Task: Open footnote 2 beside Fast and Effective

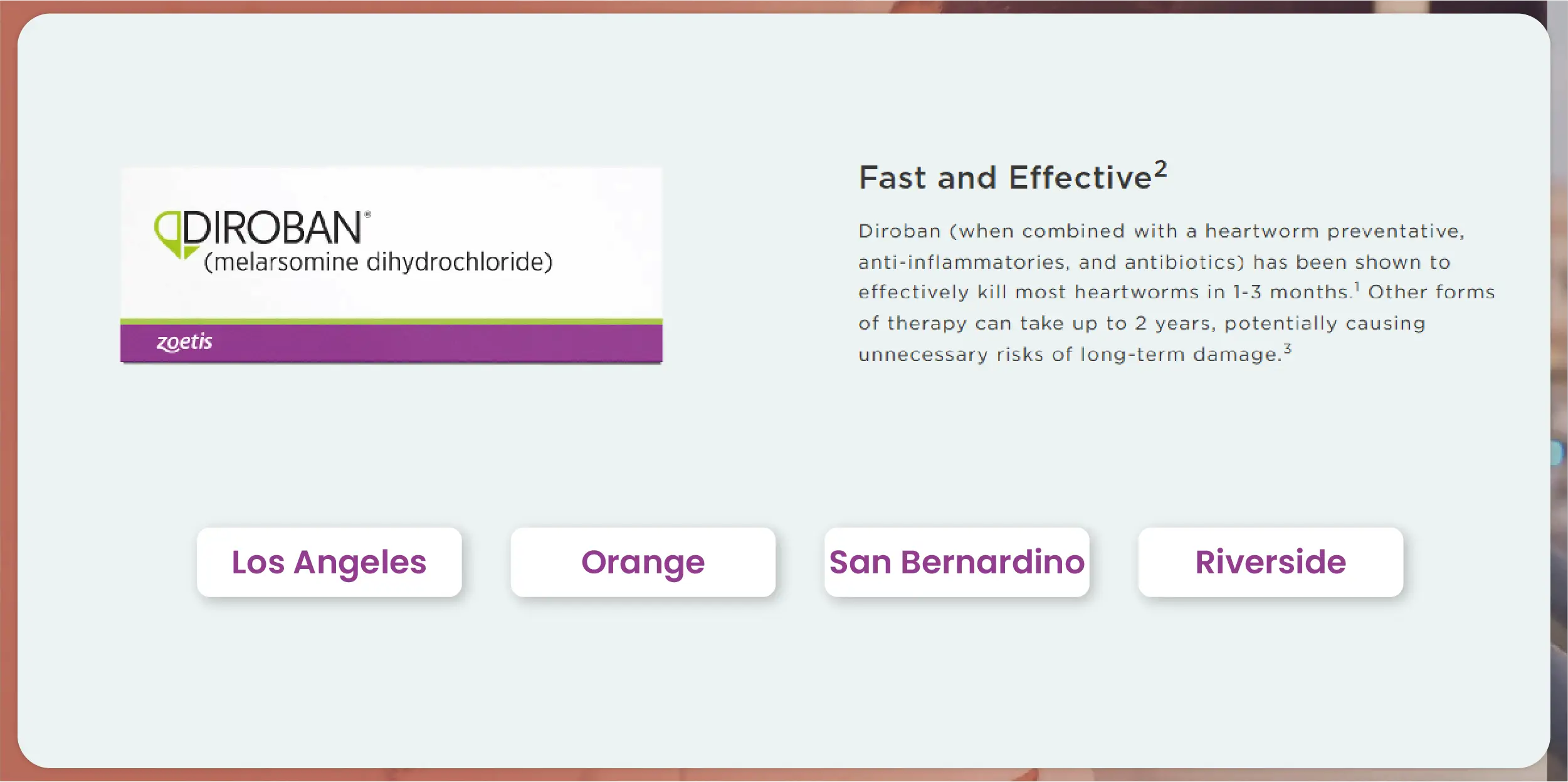Action: tap(1160, 169)
